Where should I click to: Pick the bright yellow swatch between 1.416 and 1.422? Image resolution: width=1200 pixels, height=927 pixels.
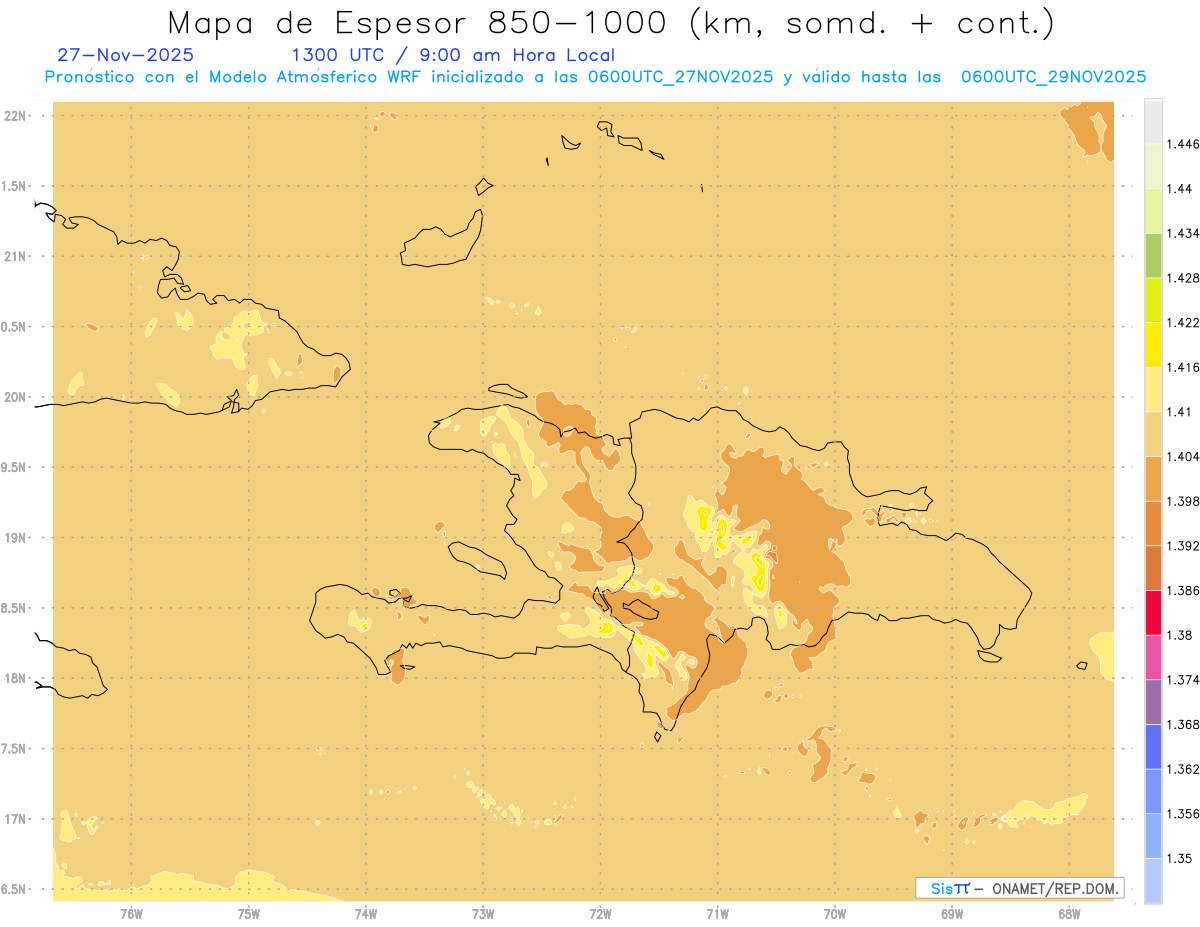[1153, 344]
